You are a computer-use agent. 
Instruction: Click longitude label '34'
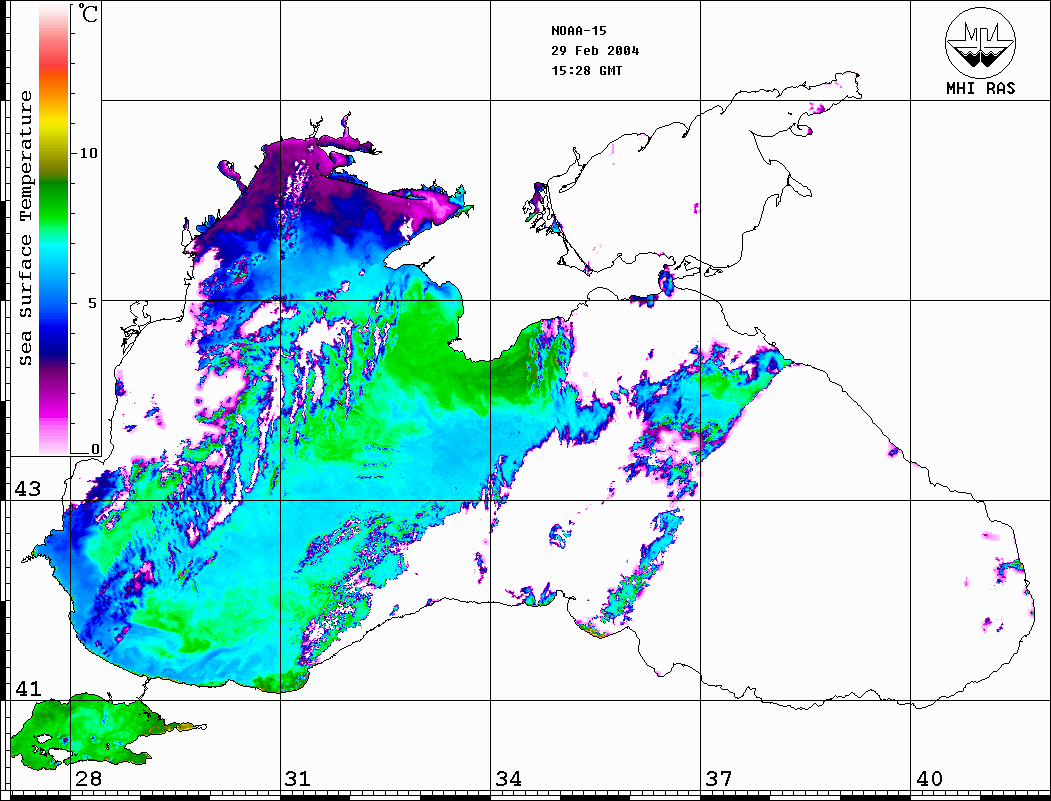(509, 779)
